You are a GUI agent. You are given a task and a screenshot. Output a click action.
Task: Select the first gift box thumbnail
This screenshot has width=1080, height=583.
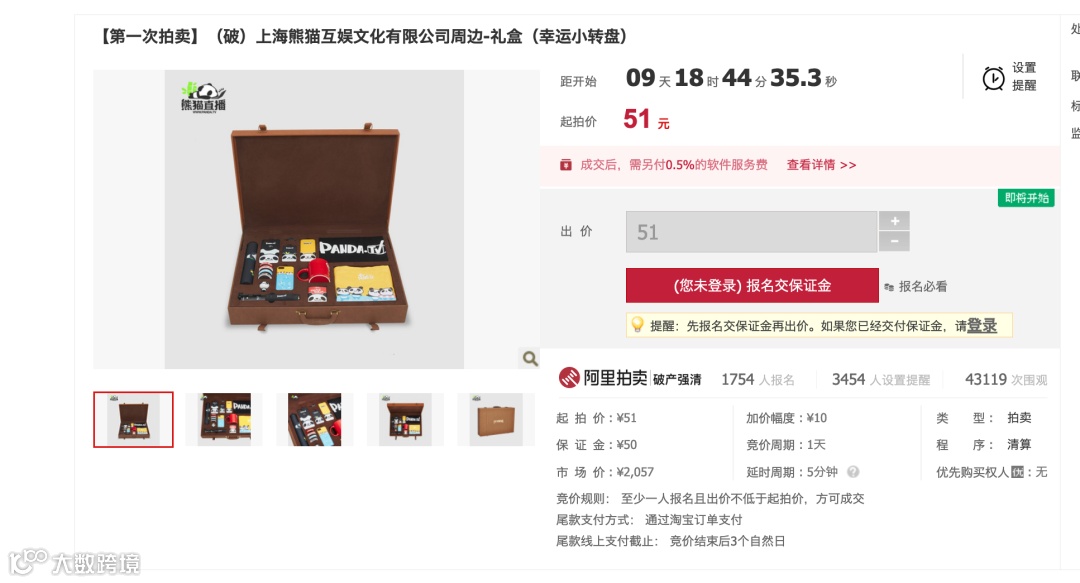click(134, 420)
